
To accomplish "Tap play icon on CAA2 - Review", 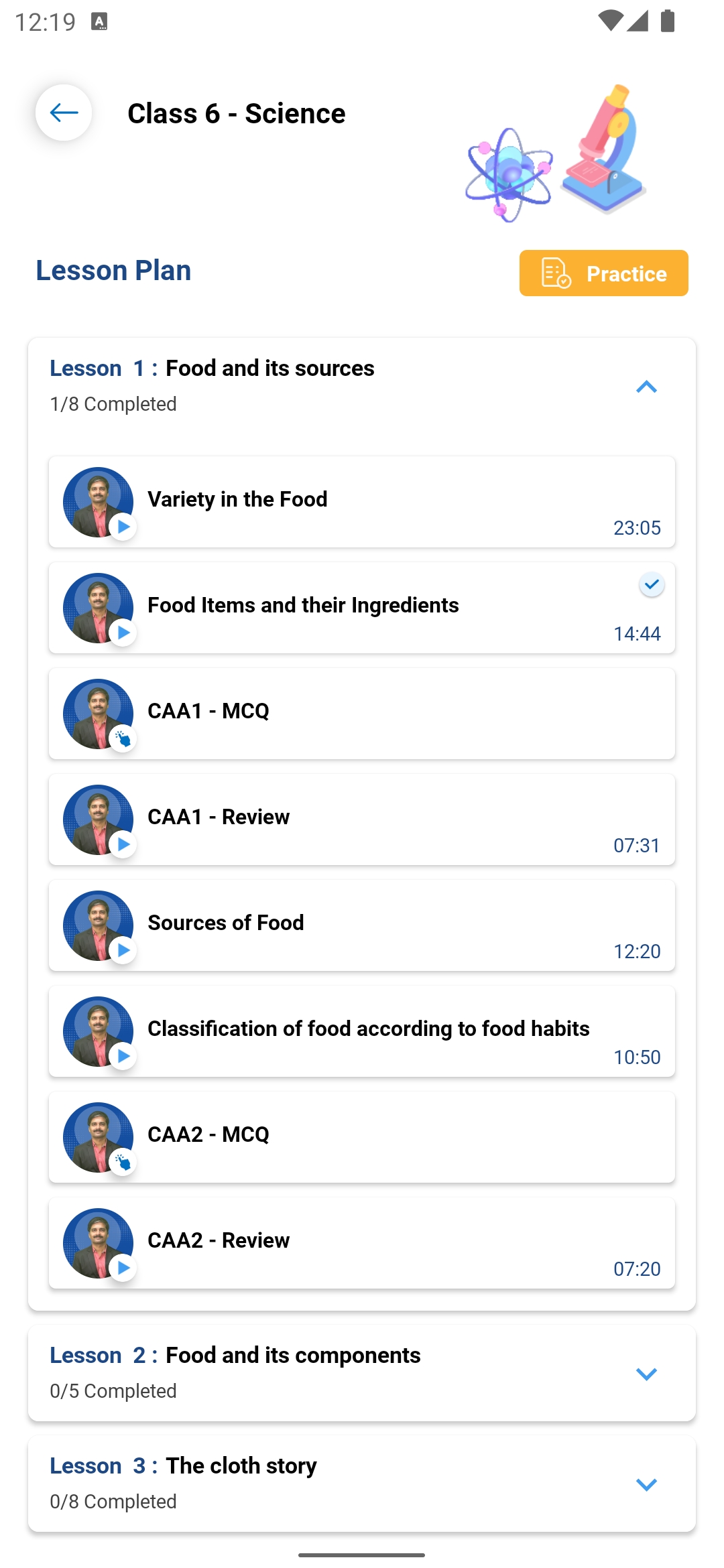I will click(x=123, y=1268).
